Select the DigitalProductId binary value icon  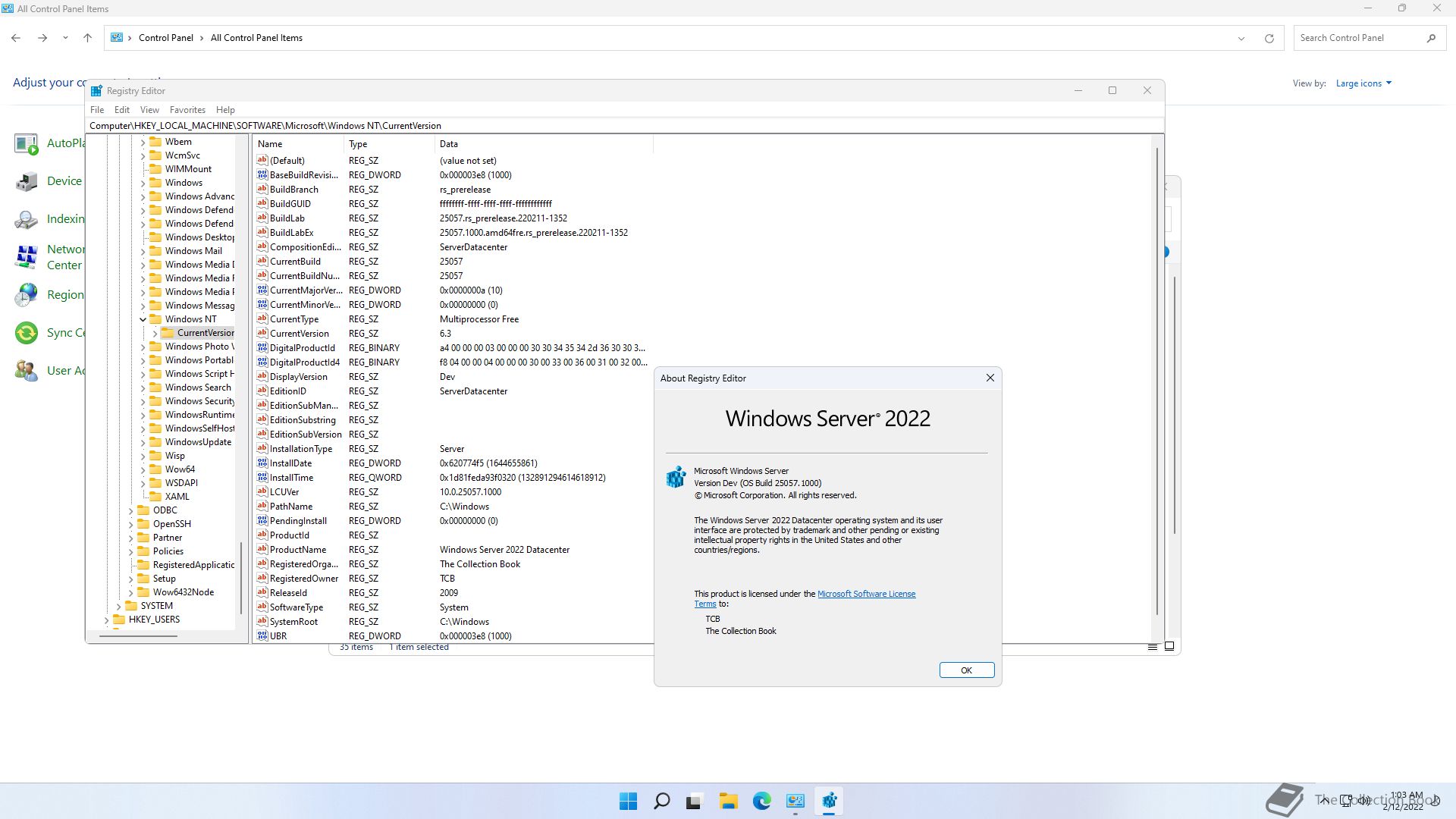(262, 348)
